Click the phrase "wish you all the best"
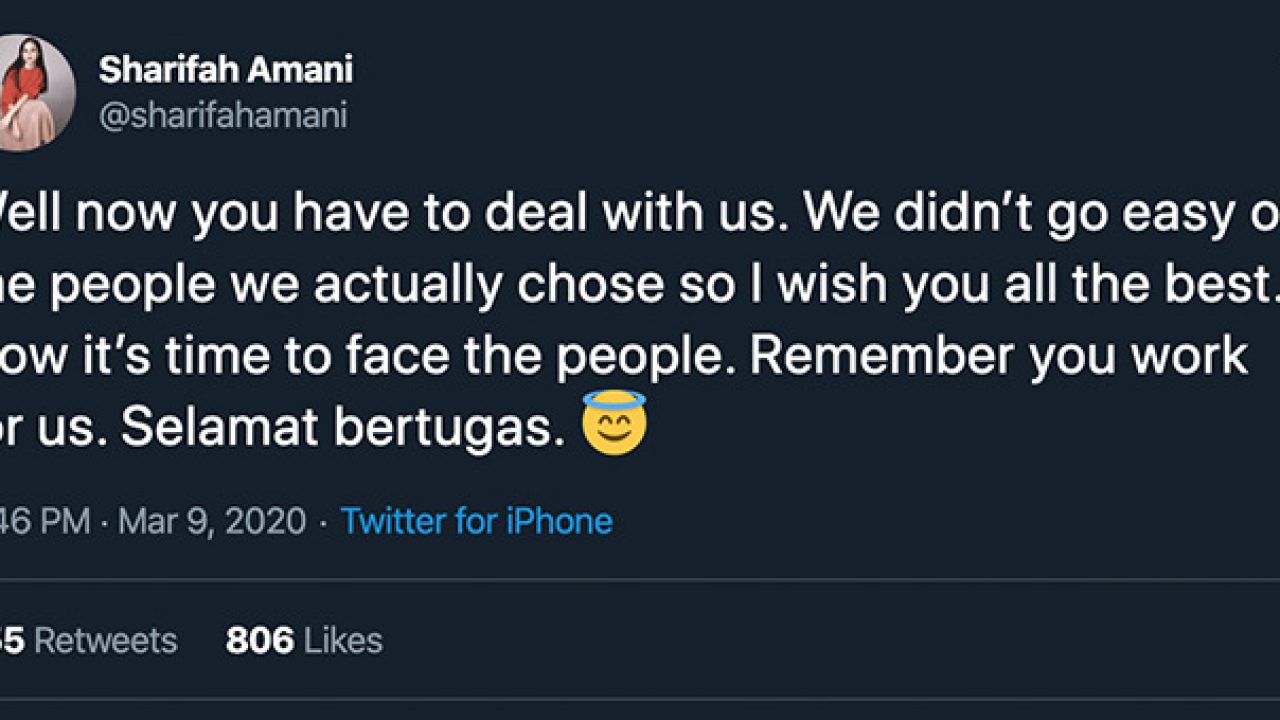The image size is (1280, 720). (x=1018, y=287)
